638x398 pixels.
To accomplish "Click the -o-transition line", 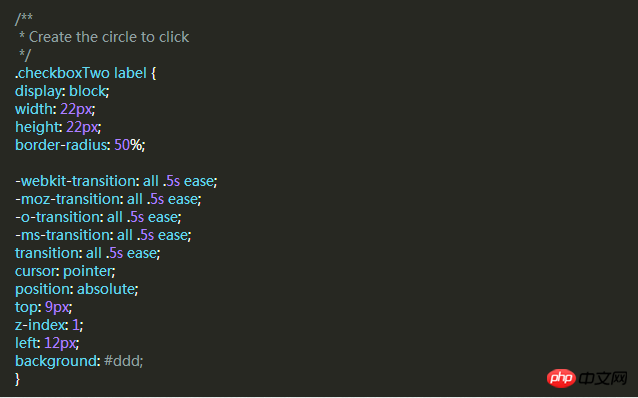I will 98,217.
